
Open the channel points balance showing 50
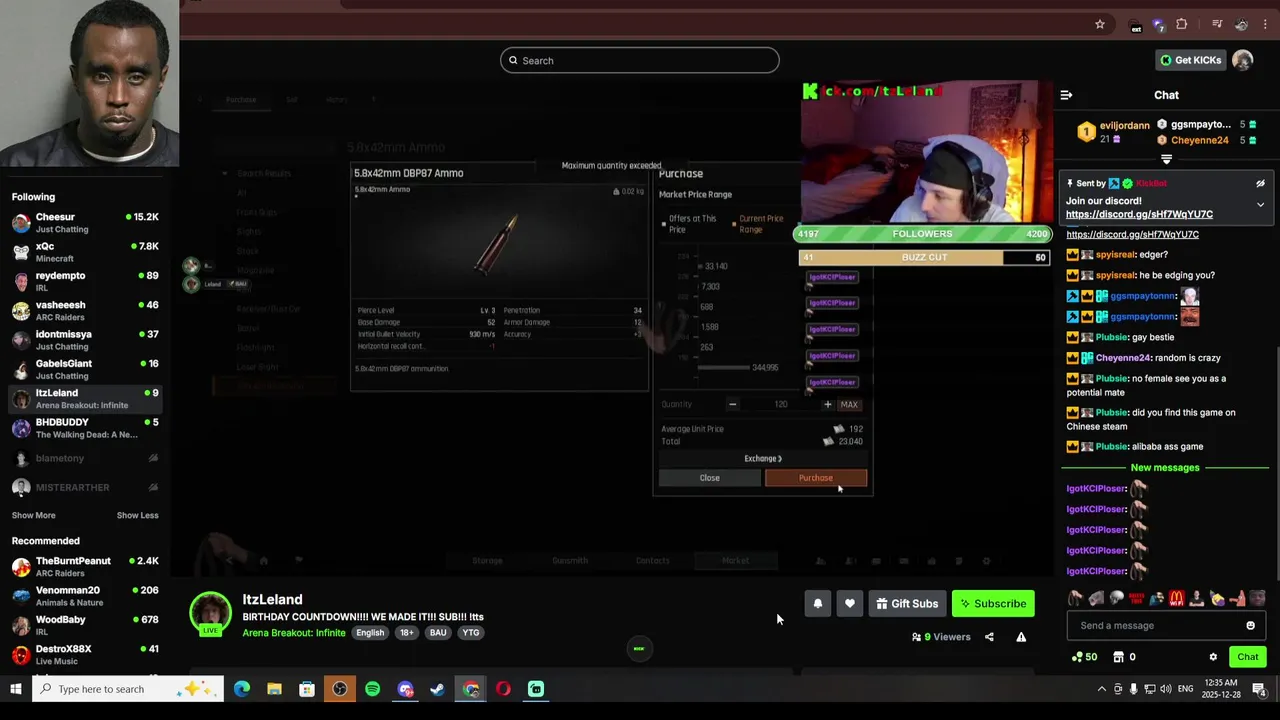(x=1084, y=657)
